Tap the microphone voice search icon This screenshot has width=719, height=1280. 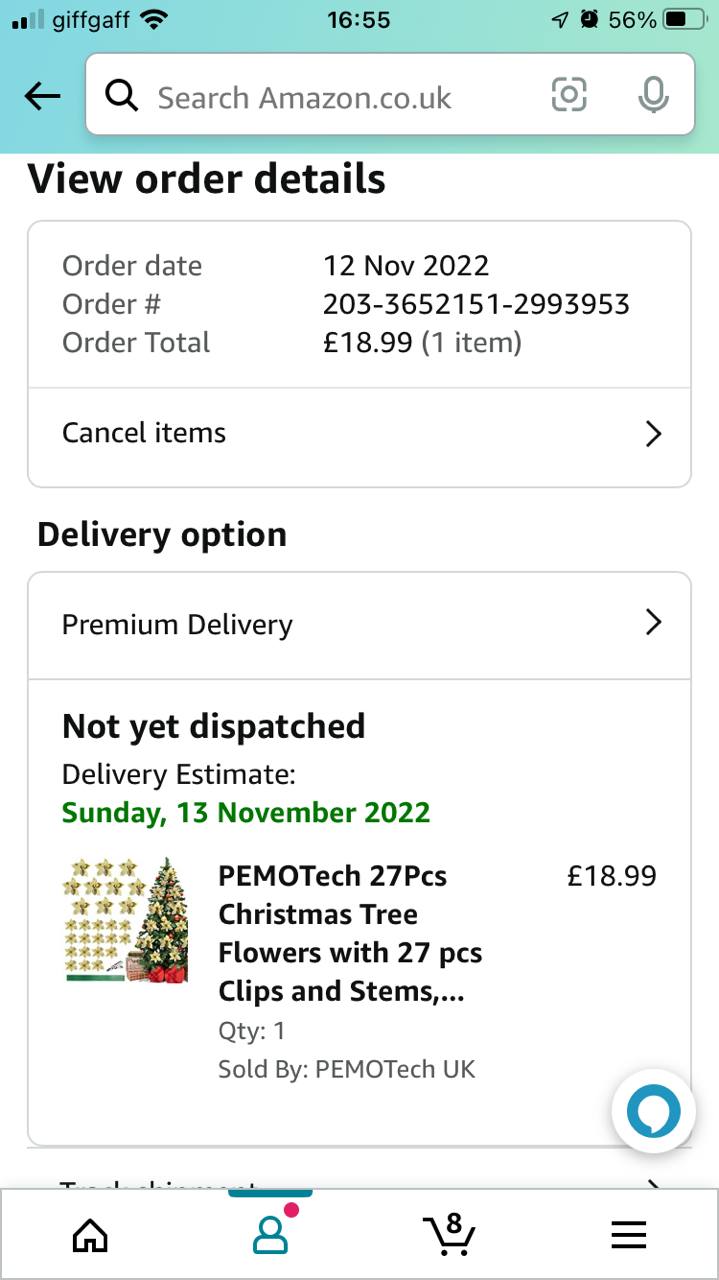(x=653, y=96)
